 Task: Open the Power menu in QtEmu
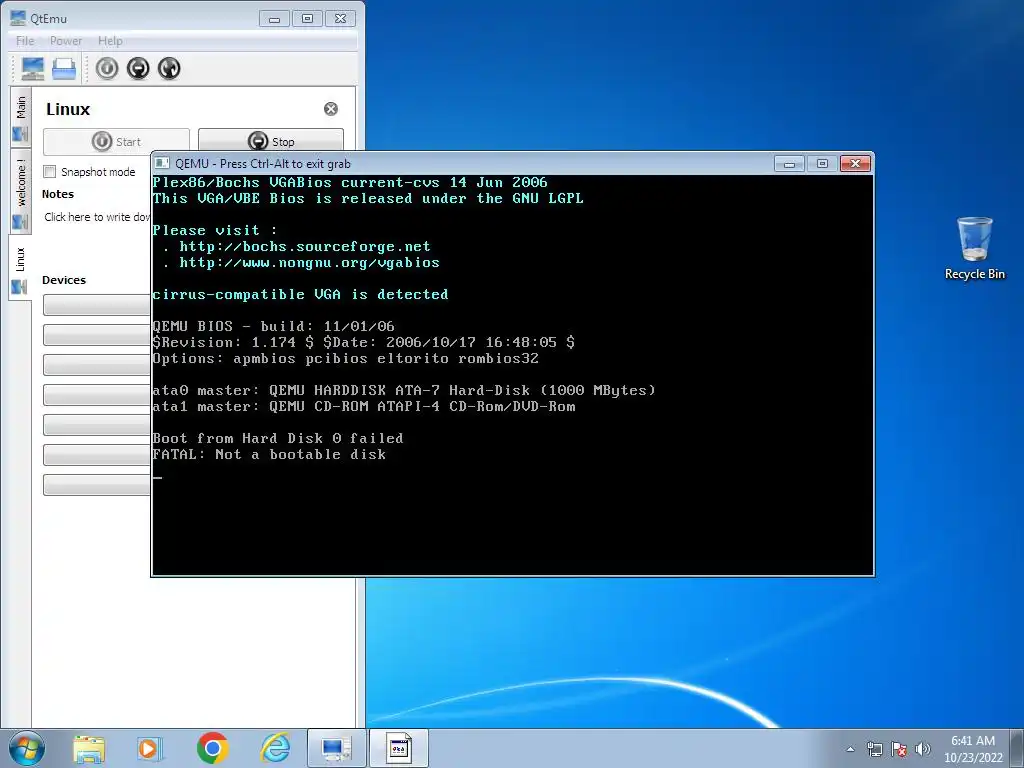(66, 40)
